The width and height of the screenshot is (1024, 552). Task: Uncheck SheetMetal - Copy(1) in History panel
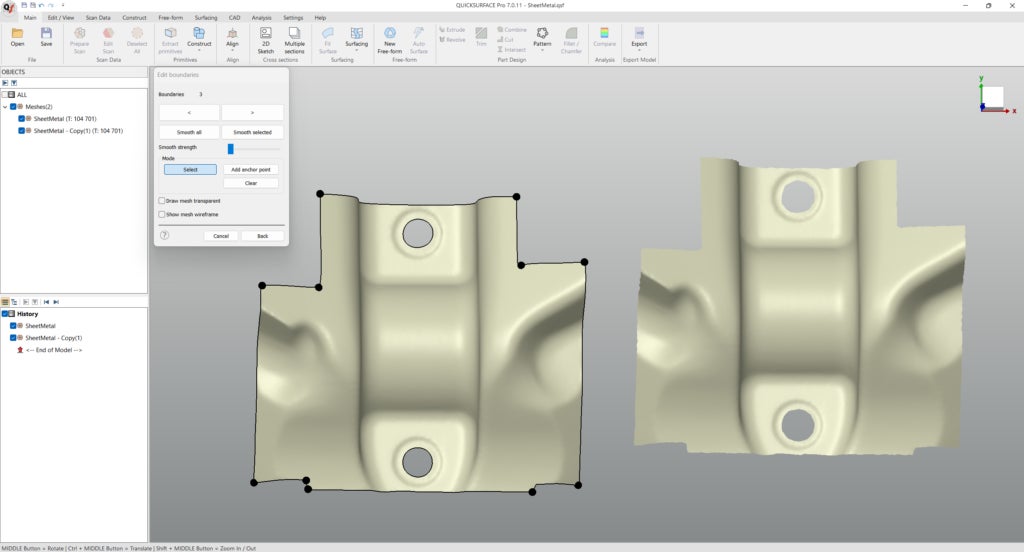pyautogui.click(x=13, y=338)
